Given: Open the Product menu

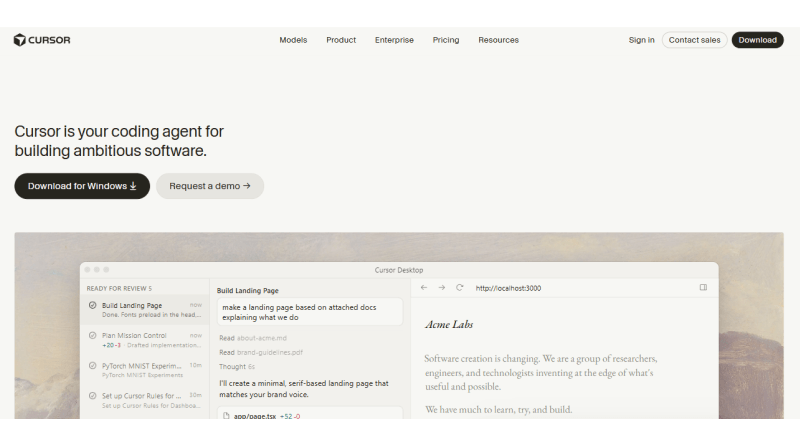Looking at the screenshot, I should click(341, 40).
